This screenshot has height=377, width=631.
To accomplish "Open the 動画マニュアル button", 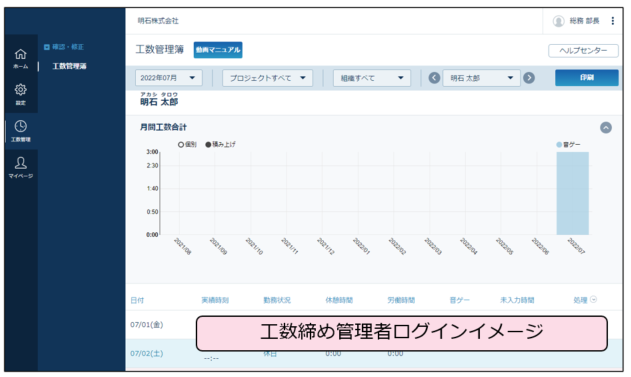I will [x=218, y=50].
